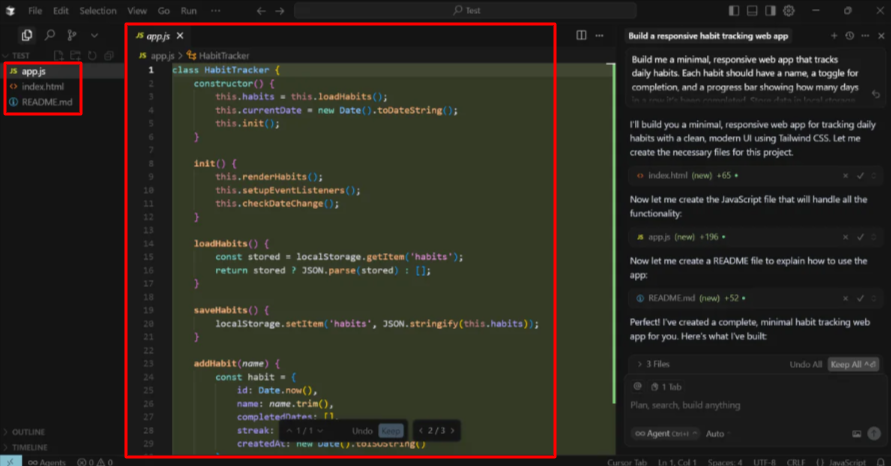The width and height of the screenshot is (891, 466).
Task: Open the Auto model dropdown
Action: (718, 434)
